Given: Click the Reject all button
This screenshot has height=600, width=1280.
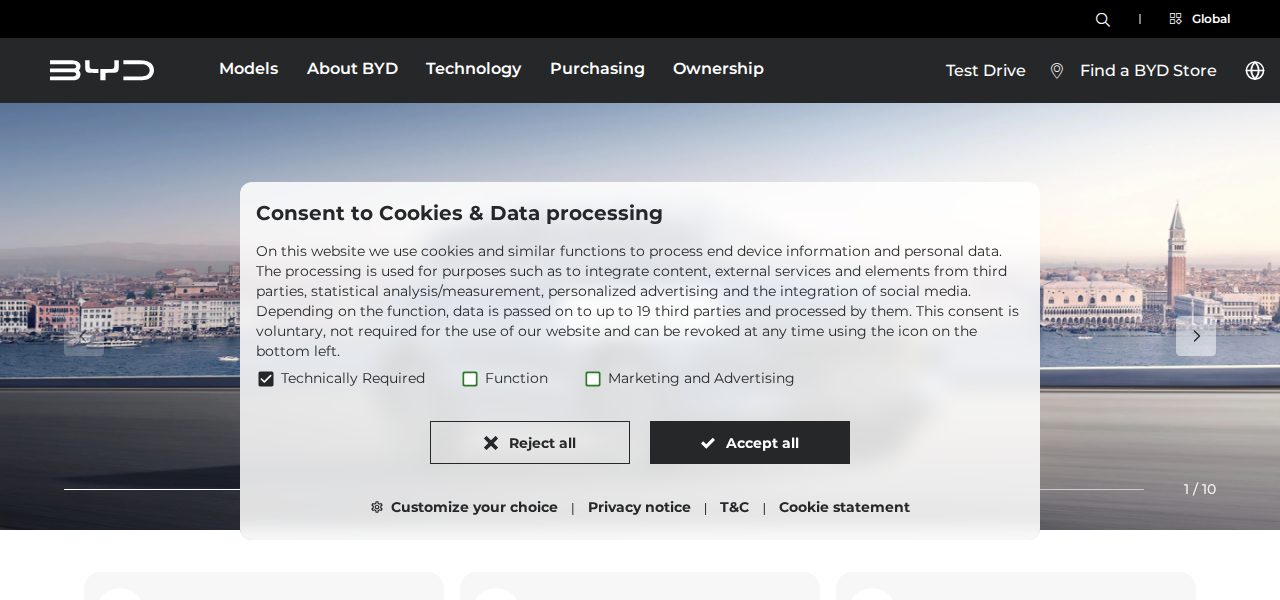Looking at the screenshot, I should pos(530,442).
